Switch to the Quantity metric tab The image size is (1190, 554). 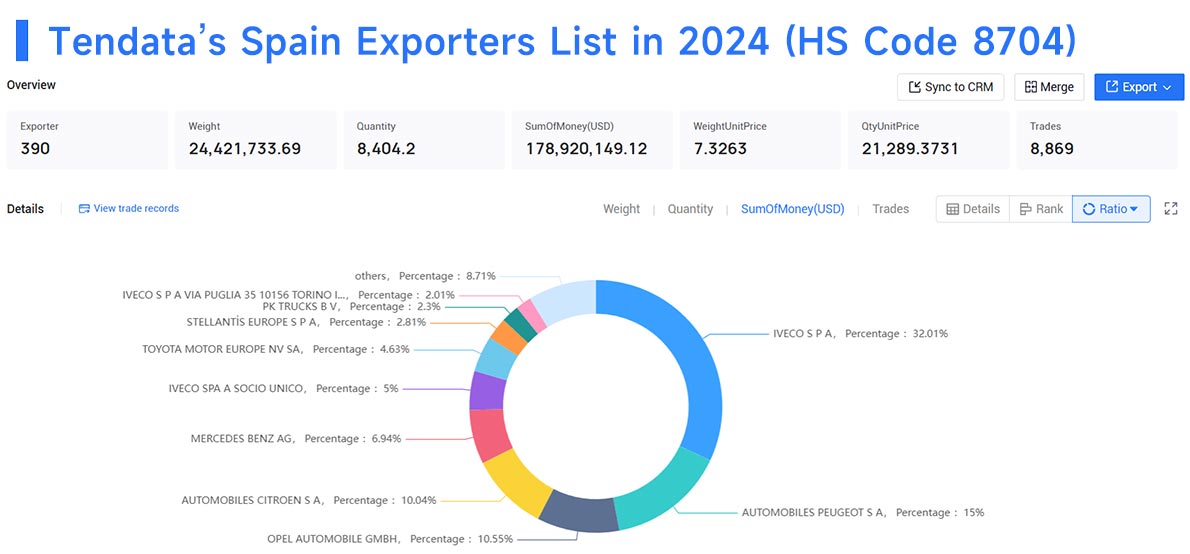coord(690,209)
